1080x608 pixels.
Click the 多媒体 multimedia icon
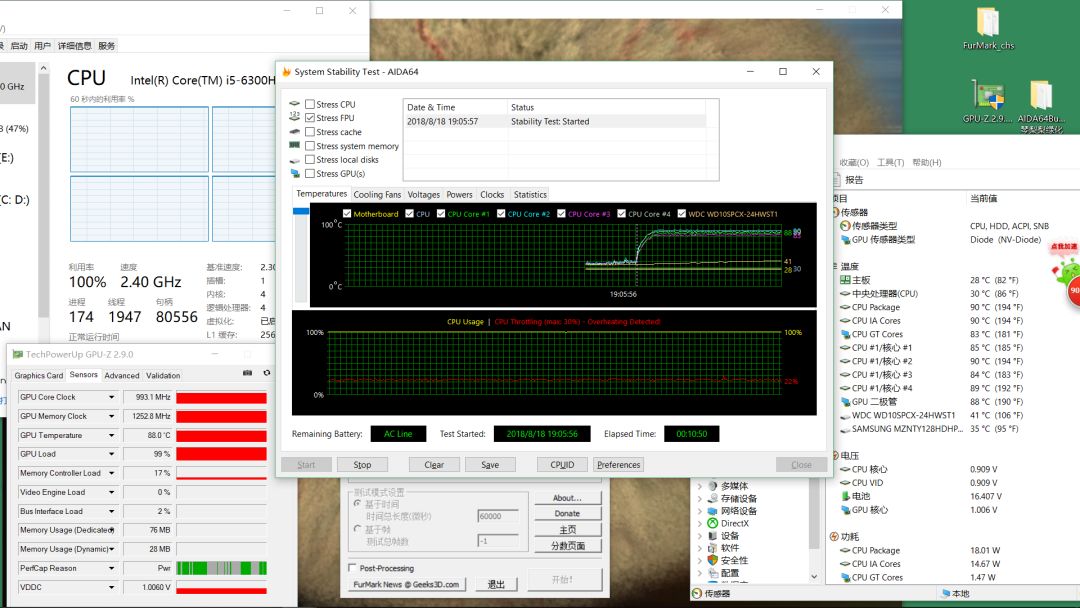click(x=713, y=486)
